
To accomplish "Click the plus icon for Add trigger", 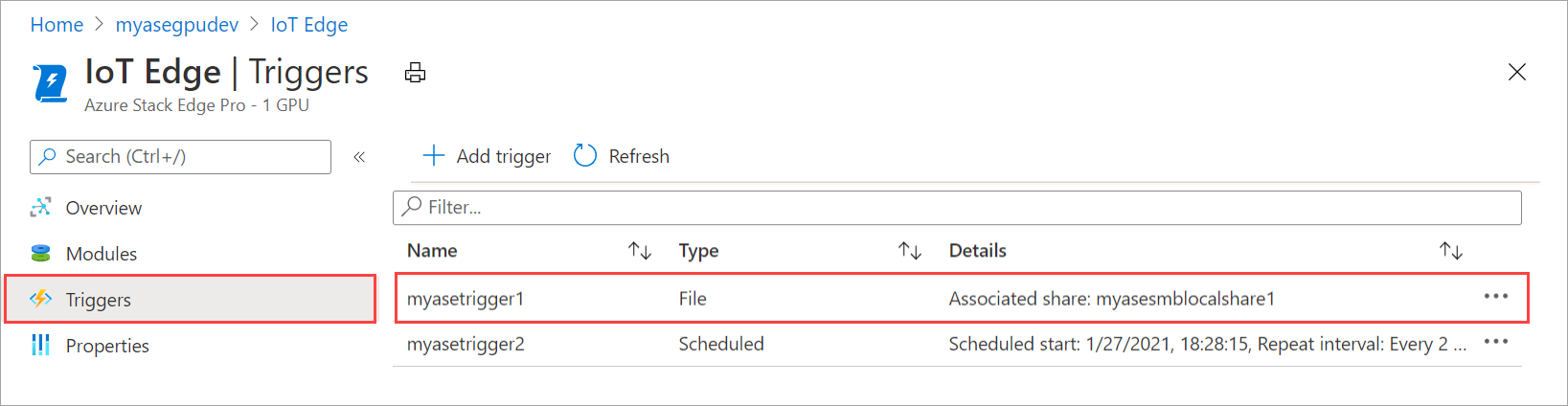I will pos(434,155).
